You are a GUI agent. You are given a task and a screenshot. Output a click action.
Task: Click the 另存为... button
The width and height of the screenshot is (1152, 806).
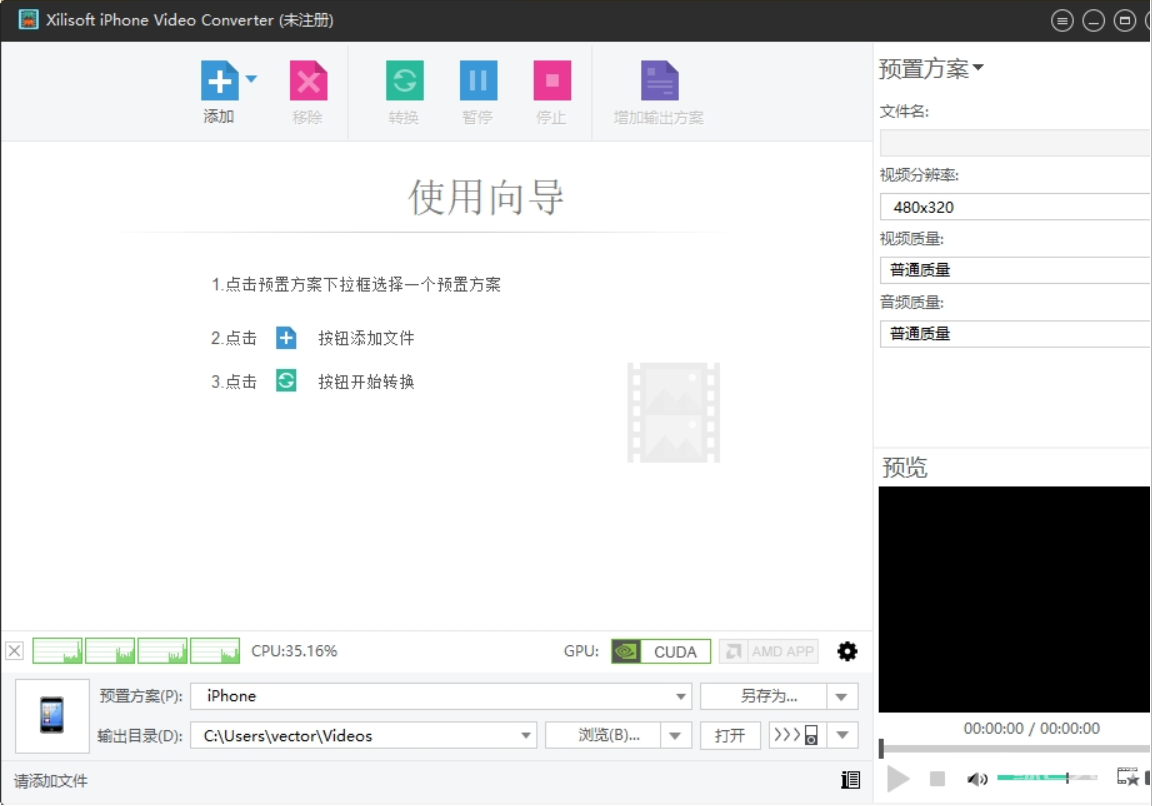pyautogui.click(x=763, y=696)
